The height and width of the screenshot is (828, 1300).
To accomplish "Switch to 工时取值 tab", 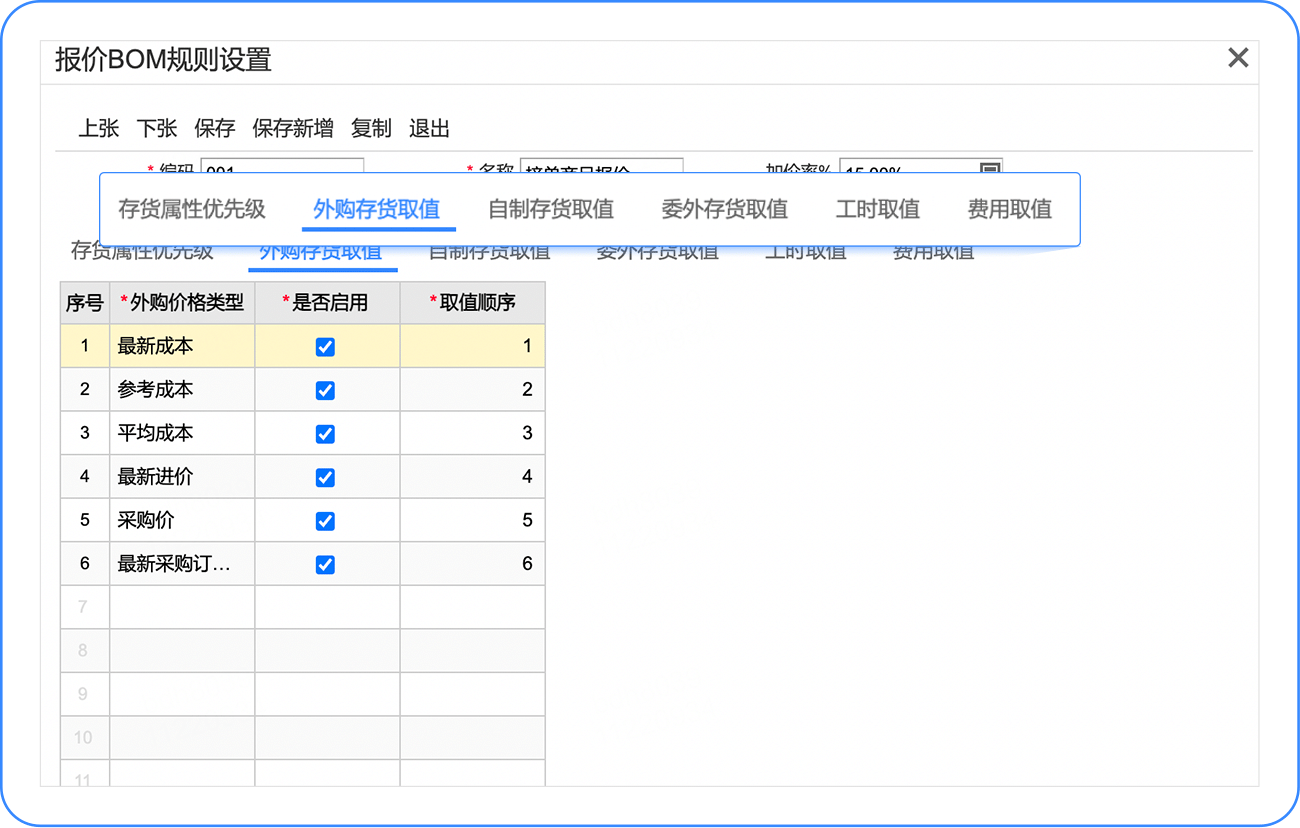I will point(878,209).
